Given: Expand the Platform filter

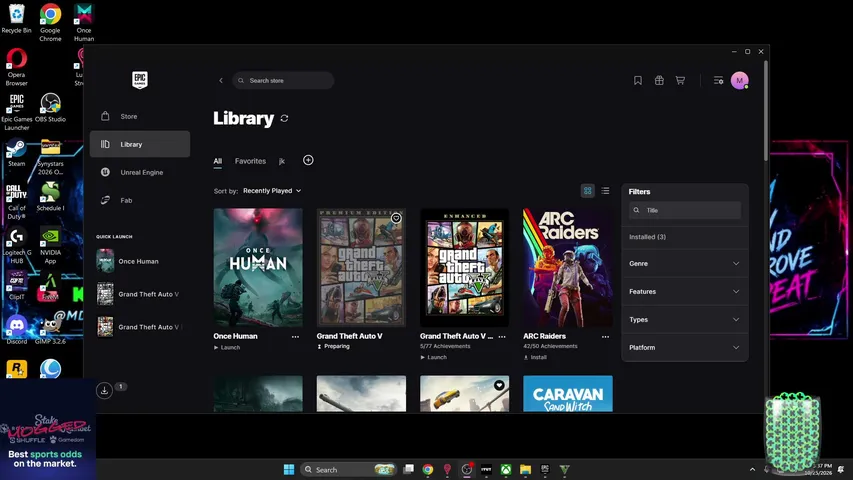Looking at the screenshot, I should tap(684, 347).
